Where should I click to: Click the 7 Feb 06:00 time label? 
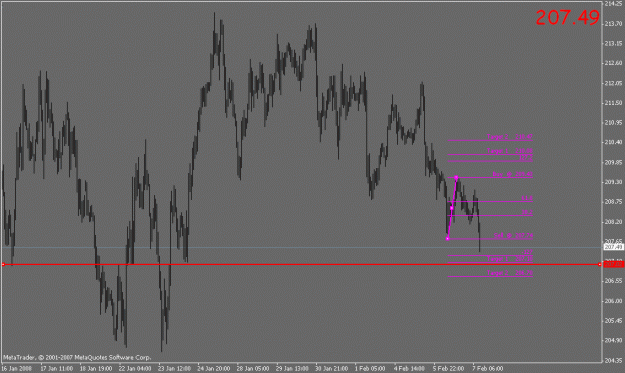click(x=488, y=369)
